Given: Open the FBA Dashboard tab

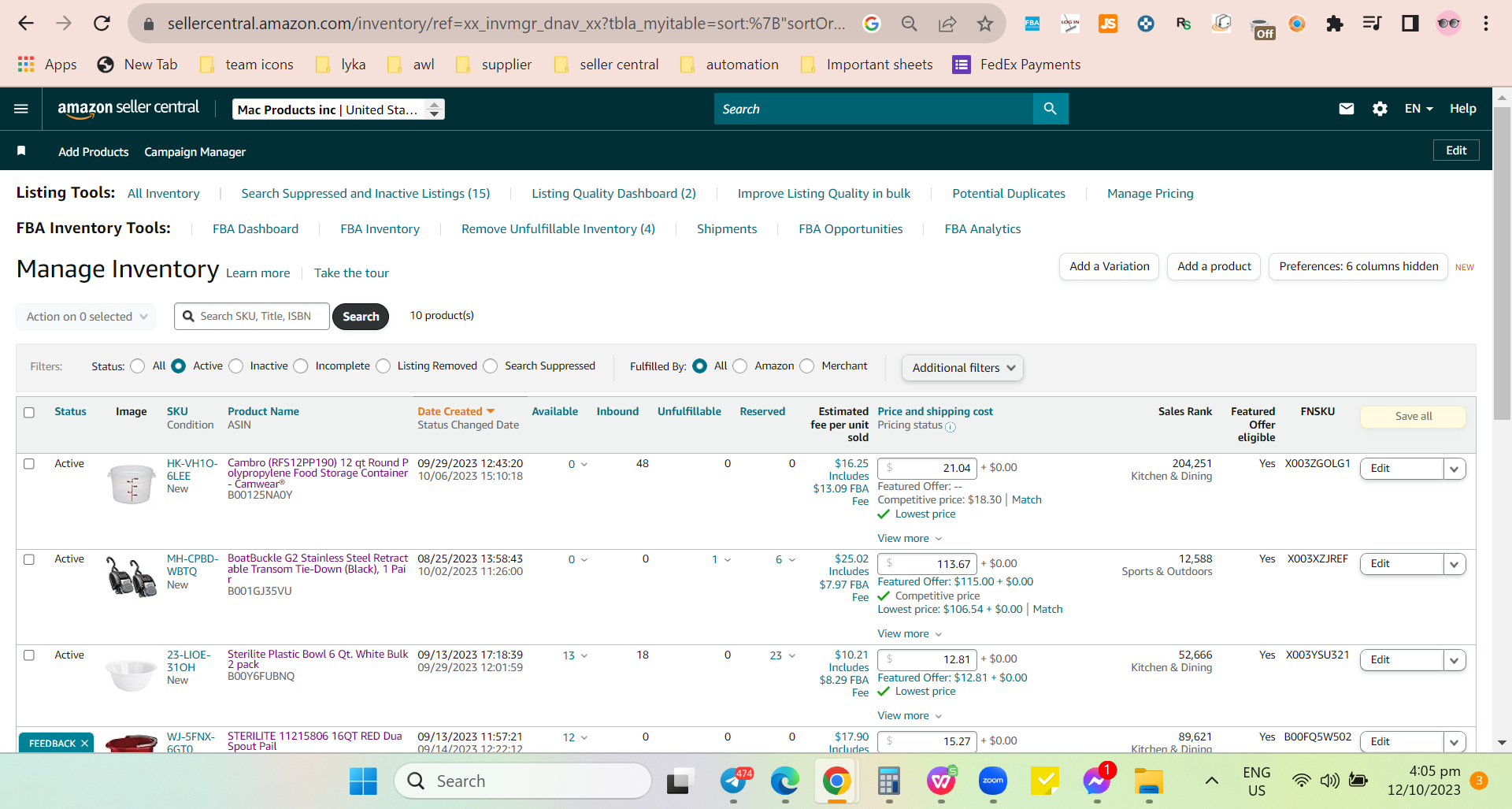Looking at the screenshot, I should click(x=255, y=229).
